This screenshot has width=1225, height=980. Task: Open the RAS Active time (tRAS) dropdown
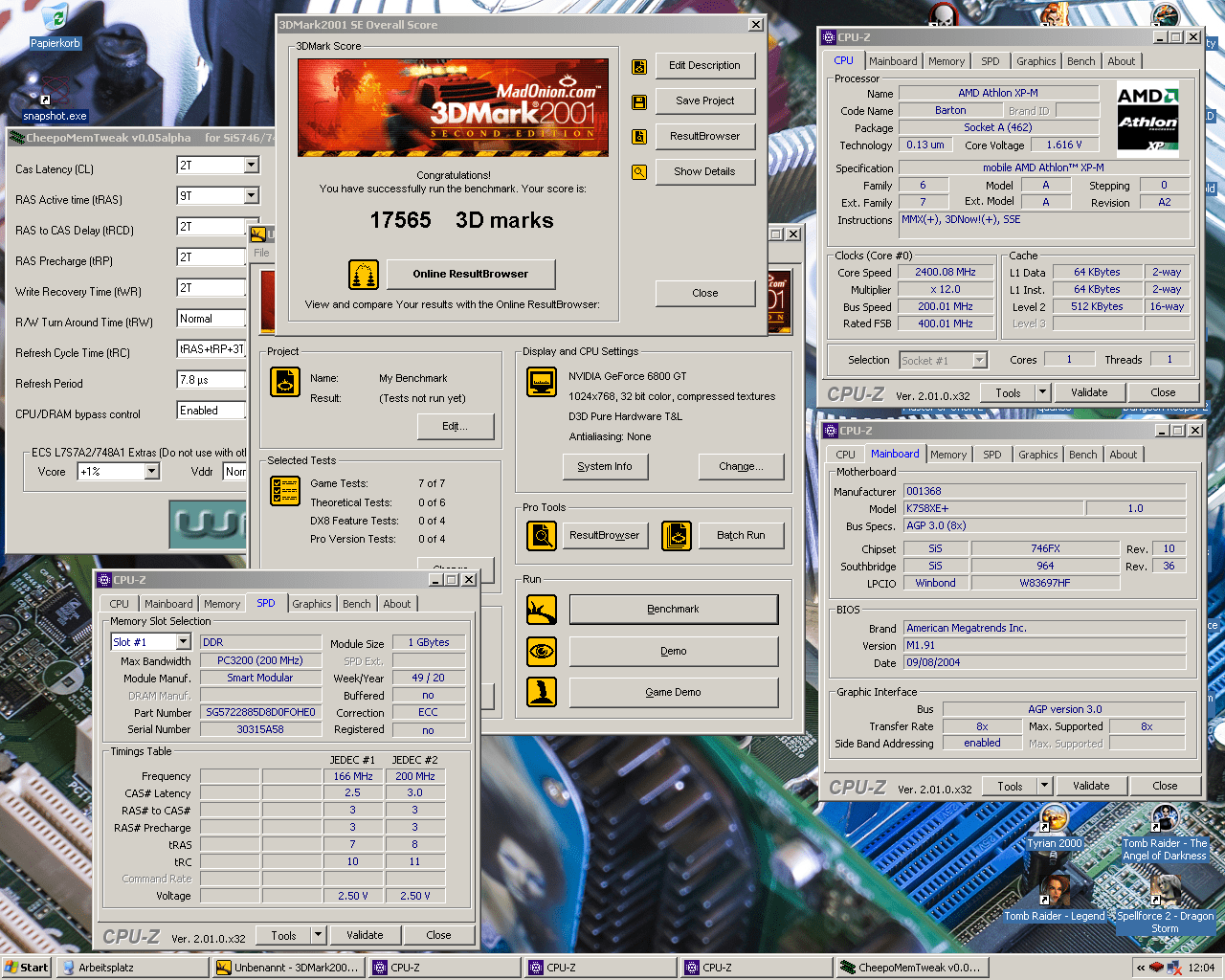(x=252, y=196)
